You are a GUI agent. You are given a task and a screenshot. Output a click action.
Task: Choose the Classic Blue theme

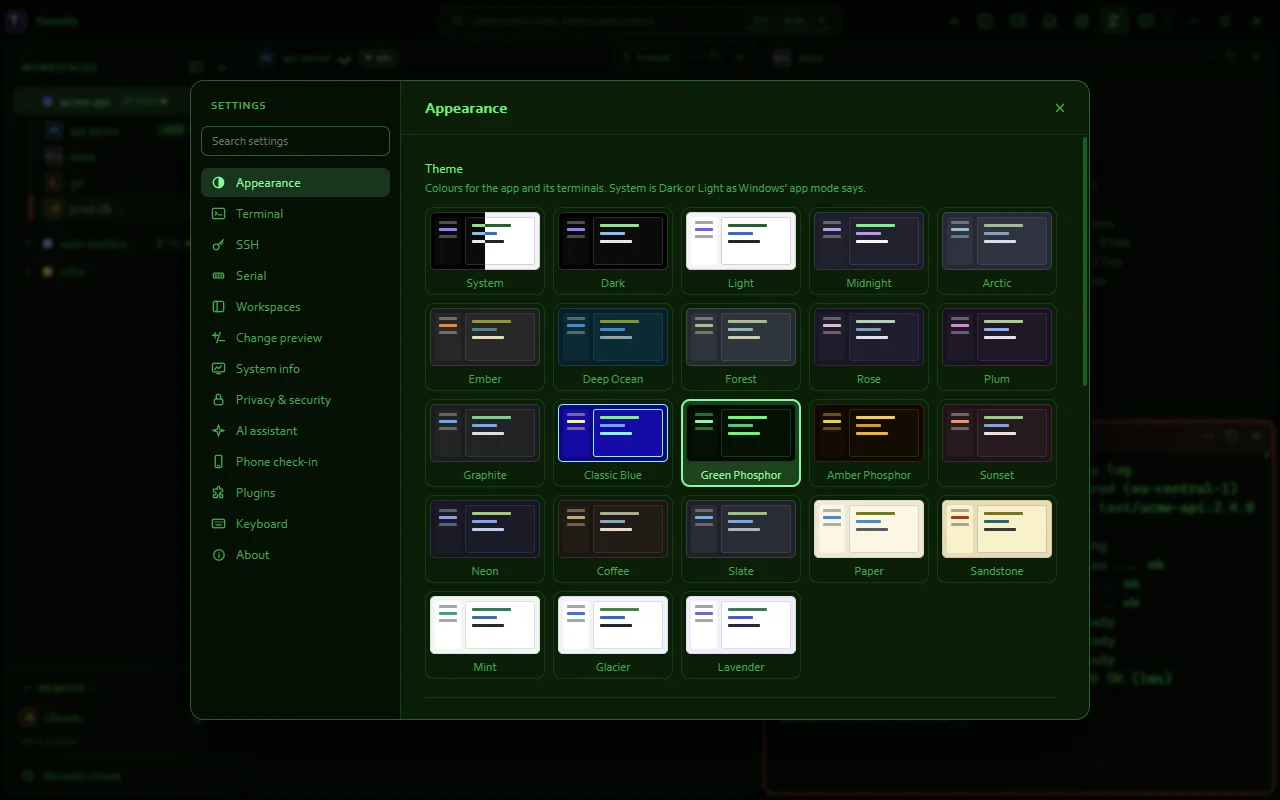tap(613, 443)
